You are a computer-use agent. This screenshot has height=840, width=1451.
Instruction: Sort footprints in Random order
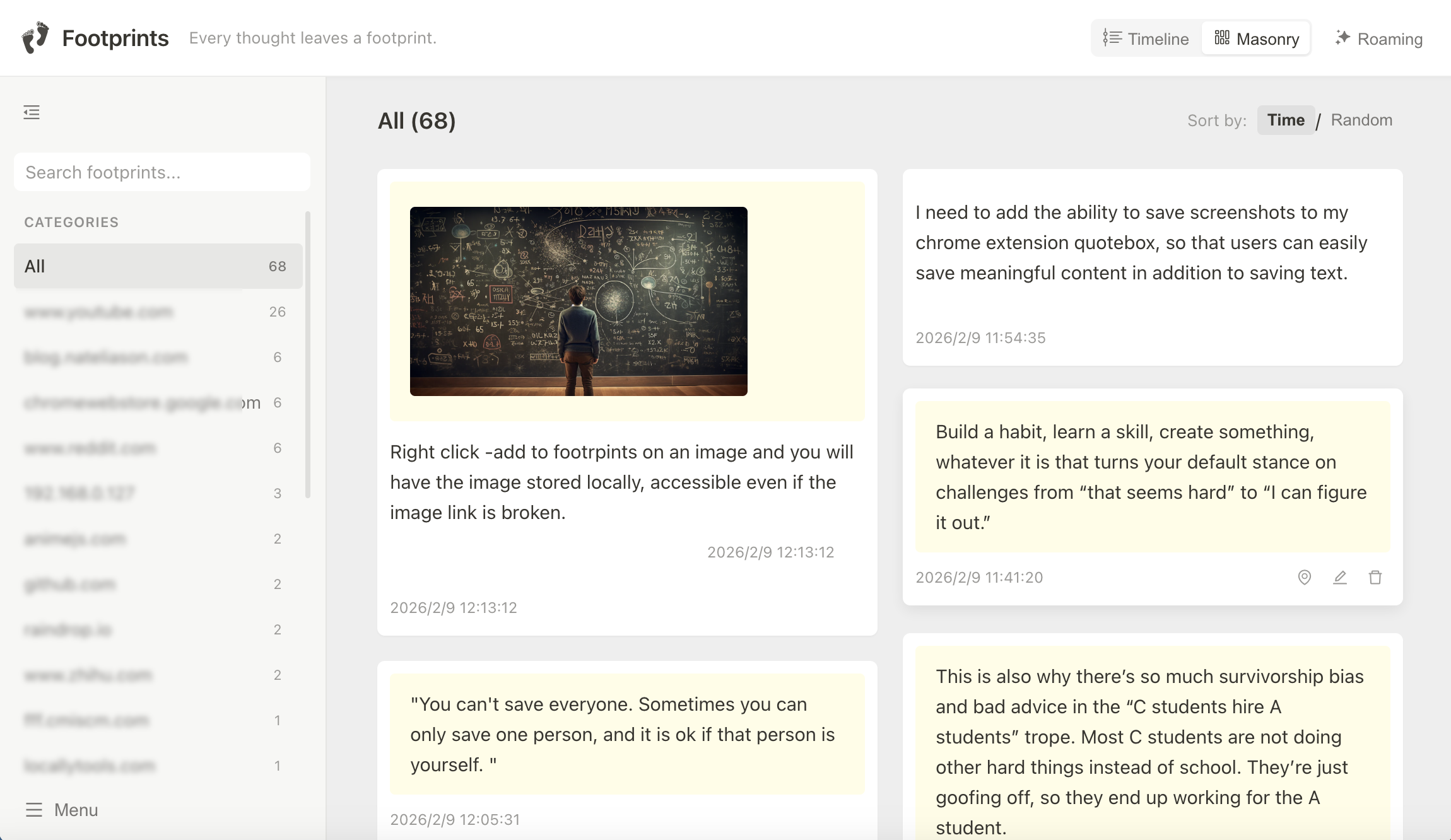(1361, 120)
